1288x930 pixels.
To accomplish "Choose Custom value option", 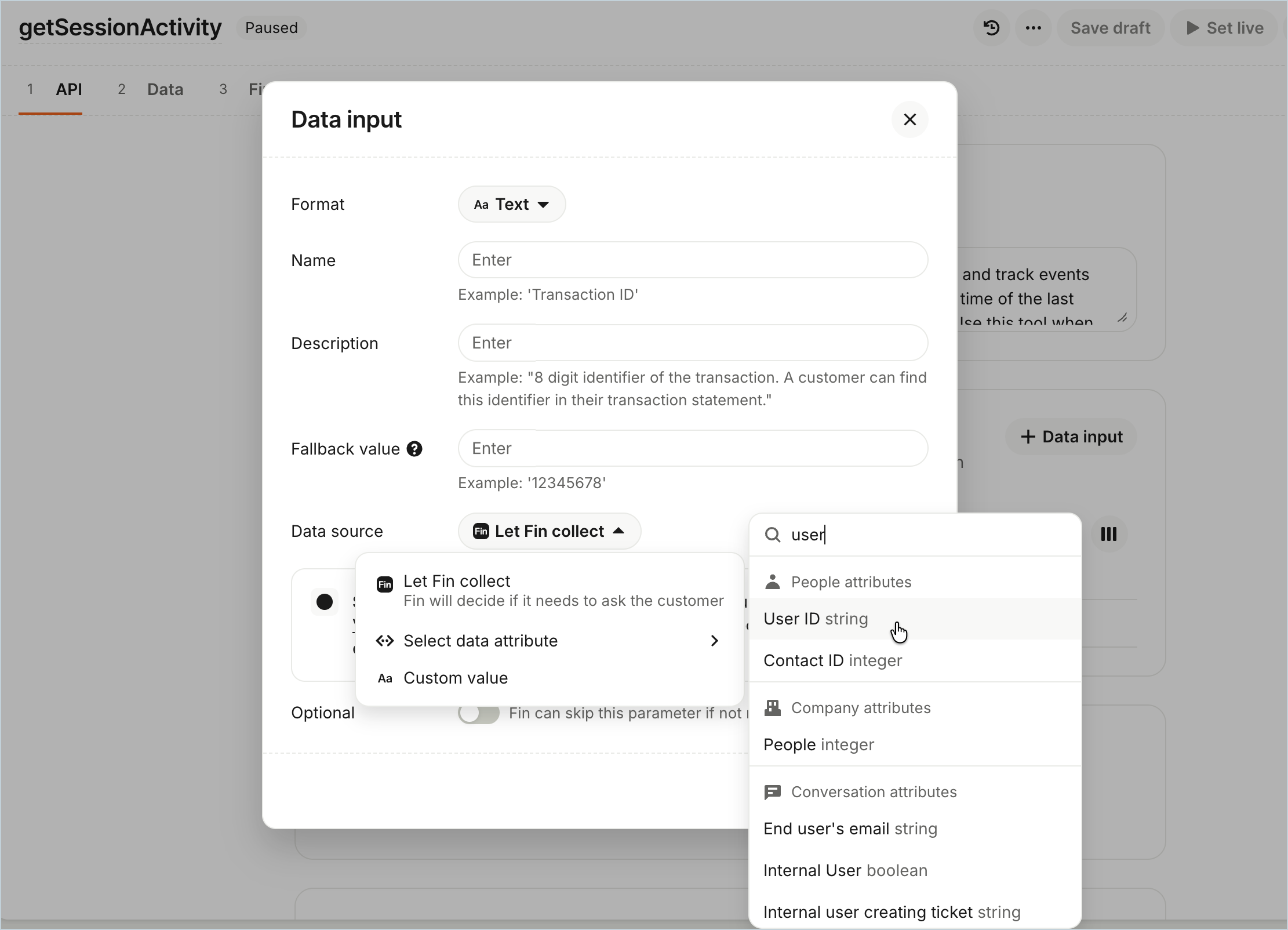I will [x=549, y=678].
